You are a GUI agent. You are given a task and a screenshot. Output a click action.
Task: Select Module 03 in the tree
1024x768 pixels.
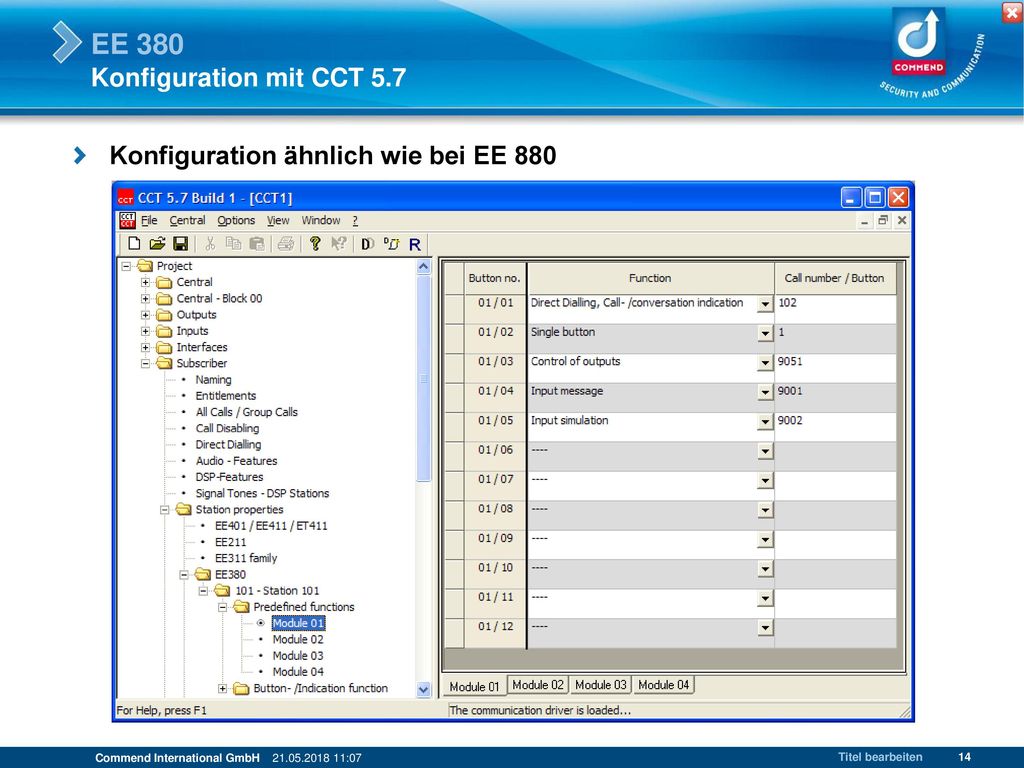pos(298,656)
